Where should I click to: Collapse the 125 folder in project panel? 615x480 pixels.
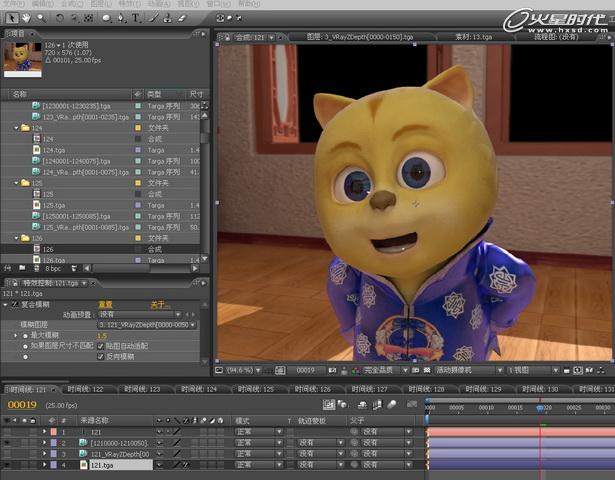tap(16, 183)
